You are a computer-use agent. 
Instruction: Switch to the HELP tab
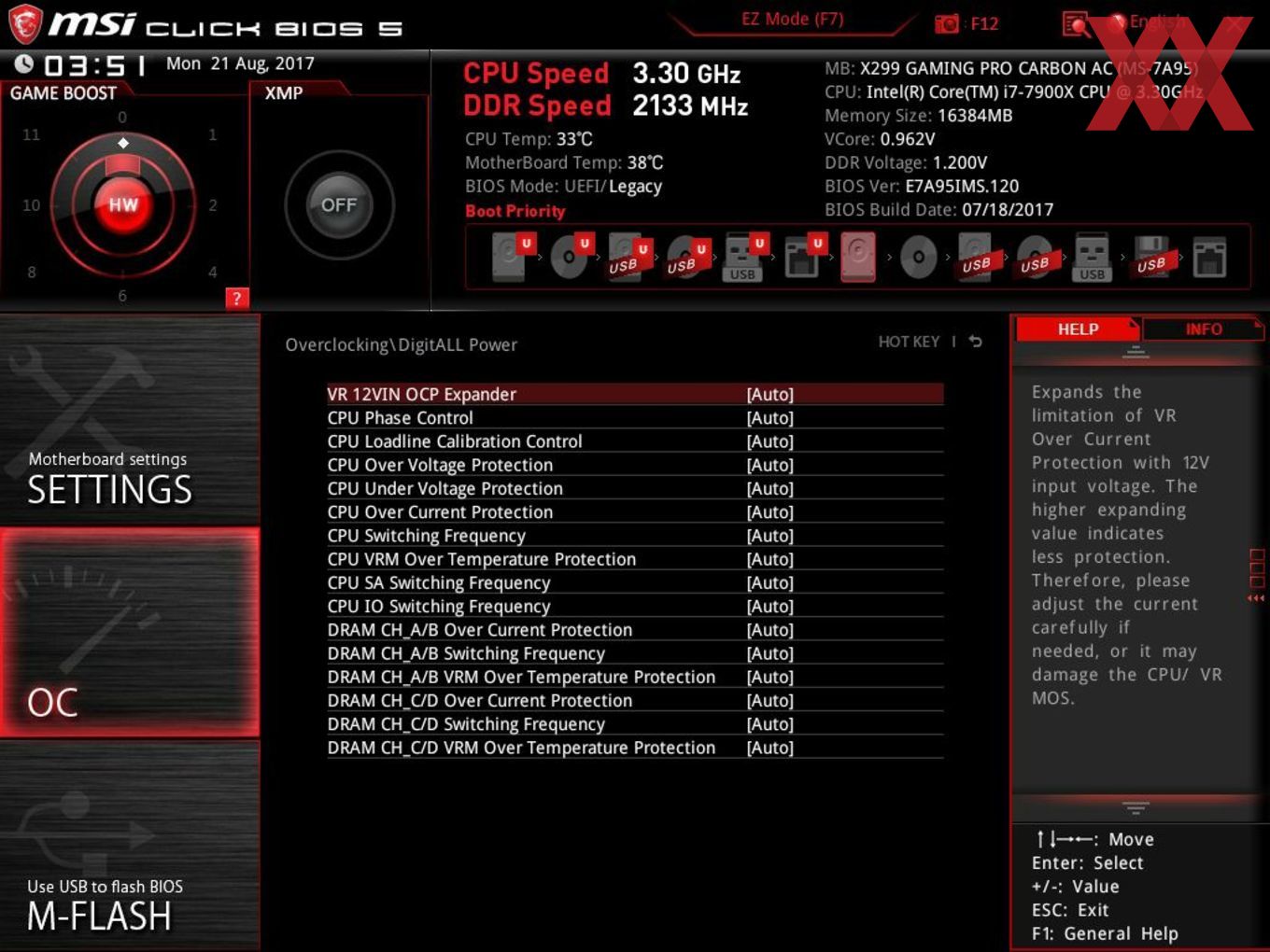(x=1077, y=329)
